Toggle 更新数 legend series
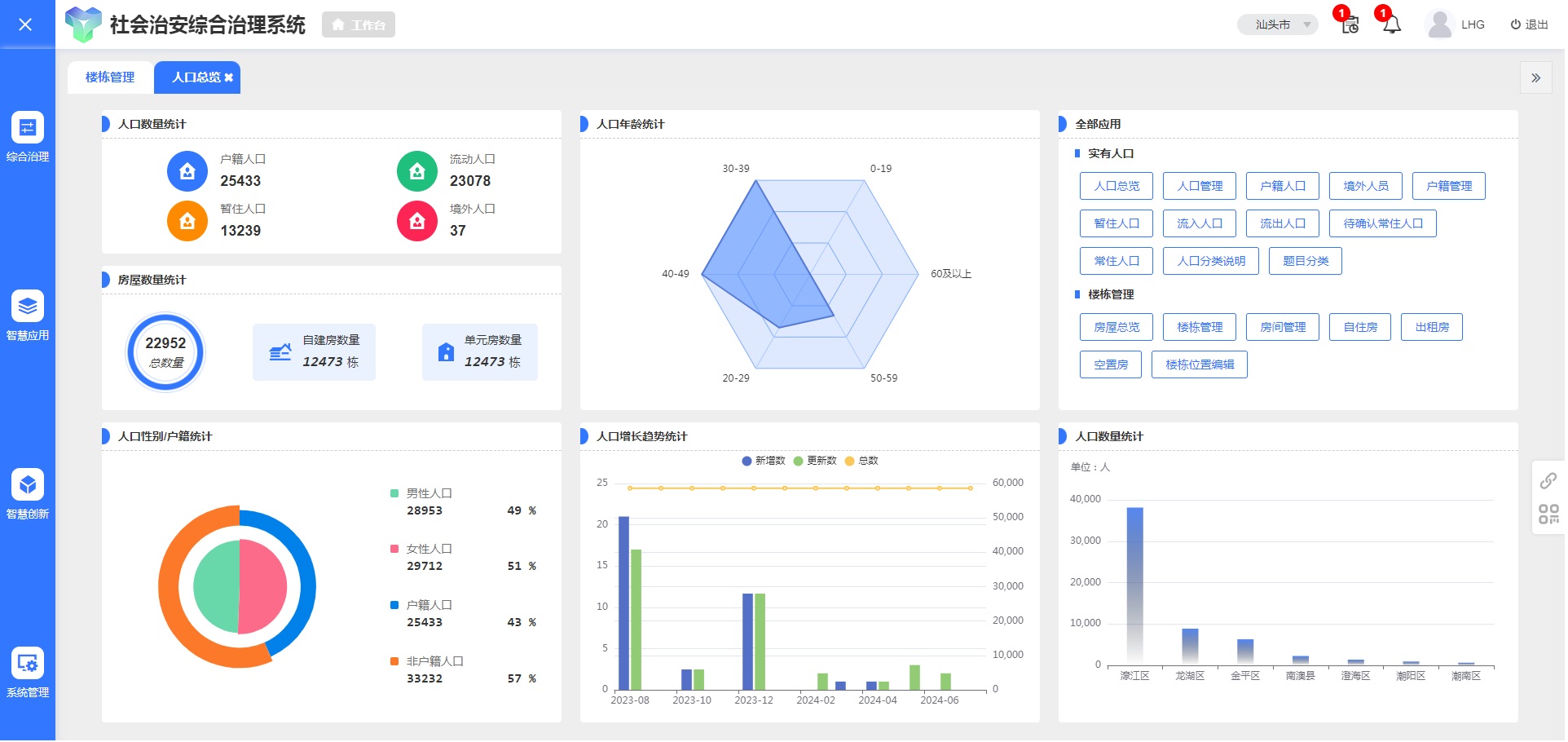The image size is (1568, 742). pos(815,461)
